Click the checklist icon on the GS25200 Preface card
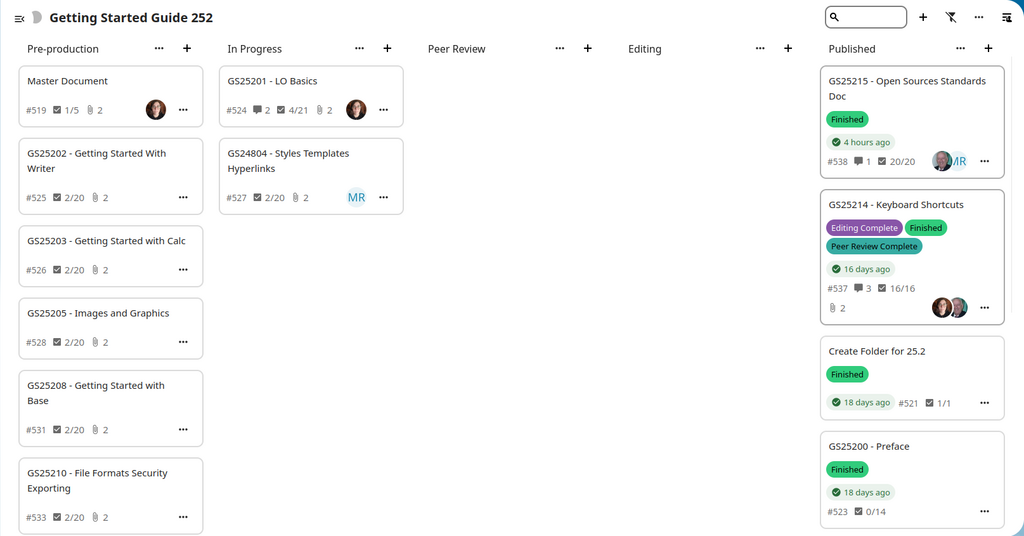Viewport: 1024px width, 536px height. 858,512
